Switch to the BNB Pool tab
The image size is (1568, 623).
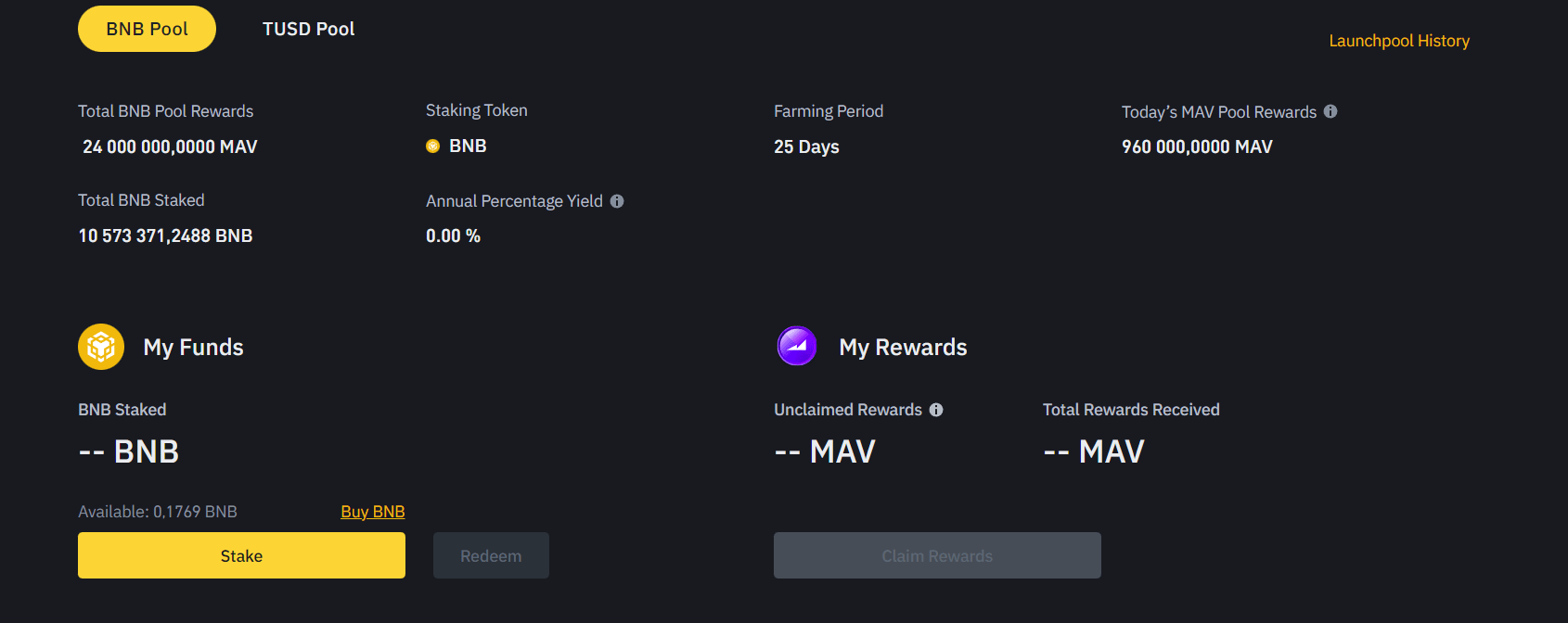[x=147, y=29]
